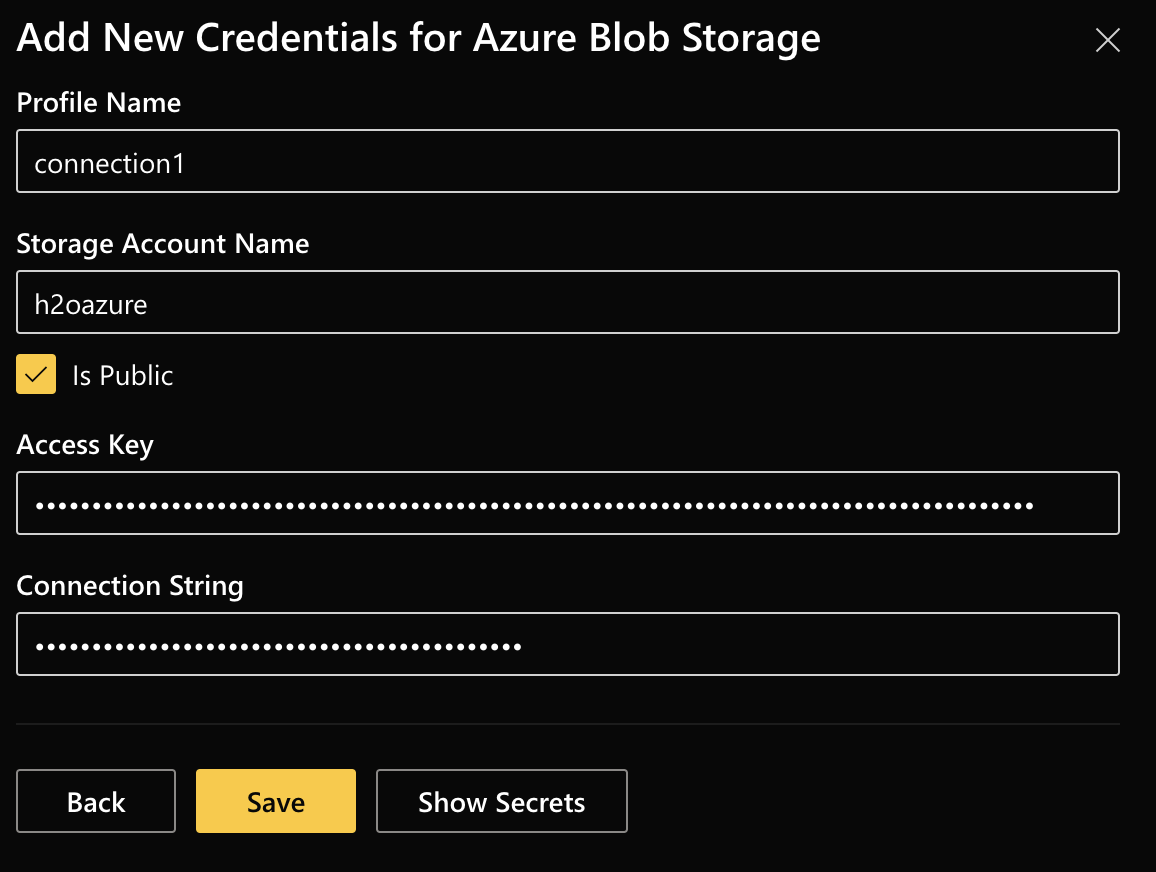Focus the hidden Connection String field
The image size is (1156, 872).
pos(567,644)
